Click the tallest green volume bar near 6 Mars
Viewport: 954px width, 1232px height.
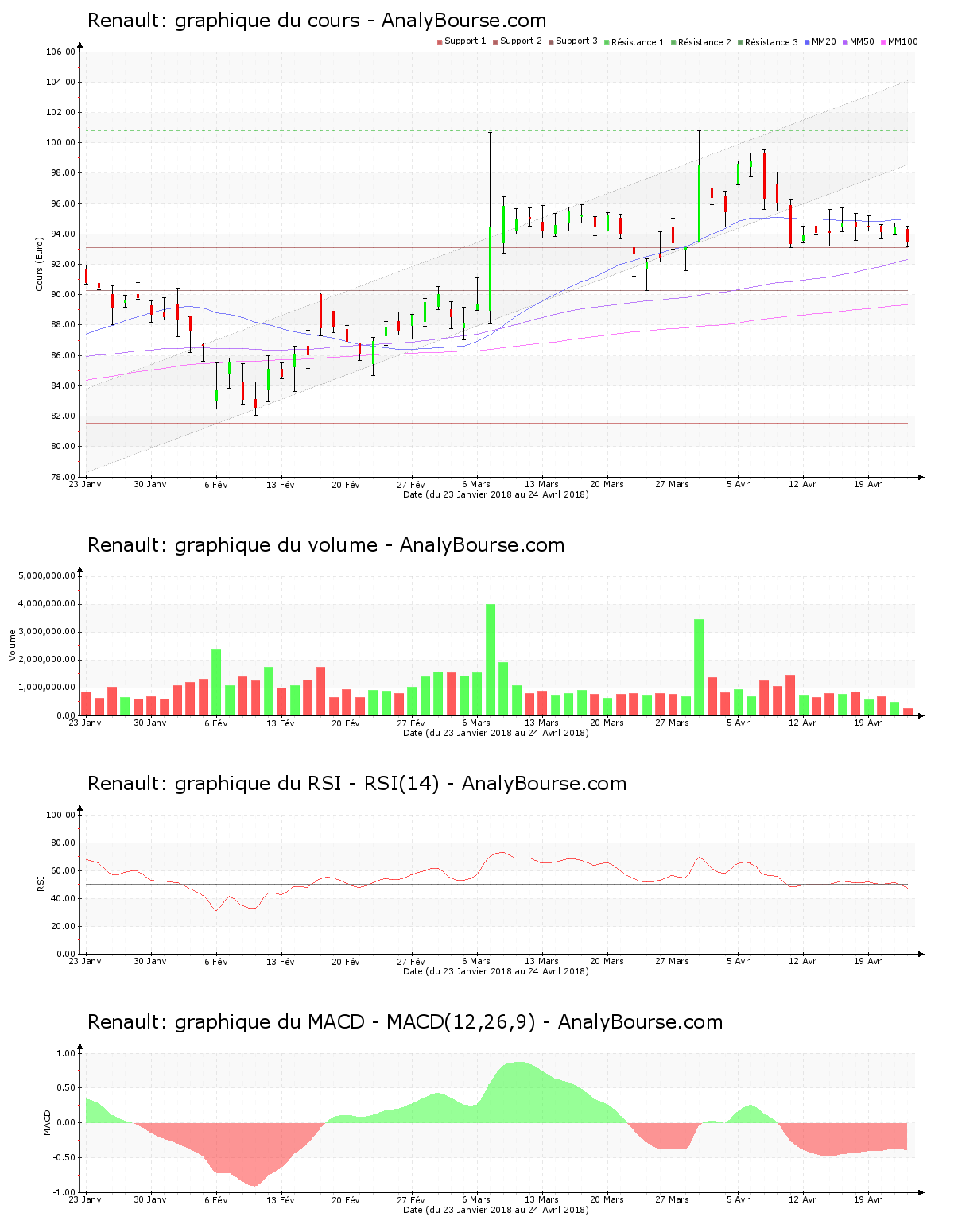point(491,660)
